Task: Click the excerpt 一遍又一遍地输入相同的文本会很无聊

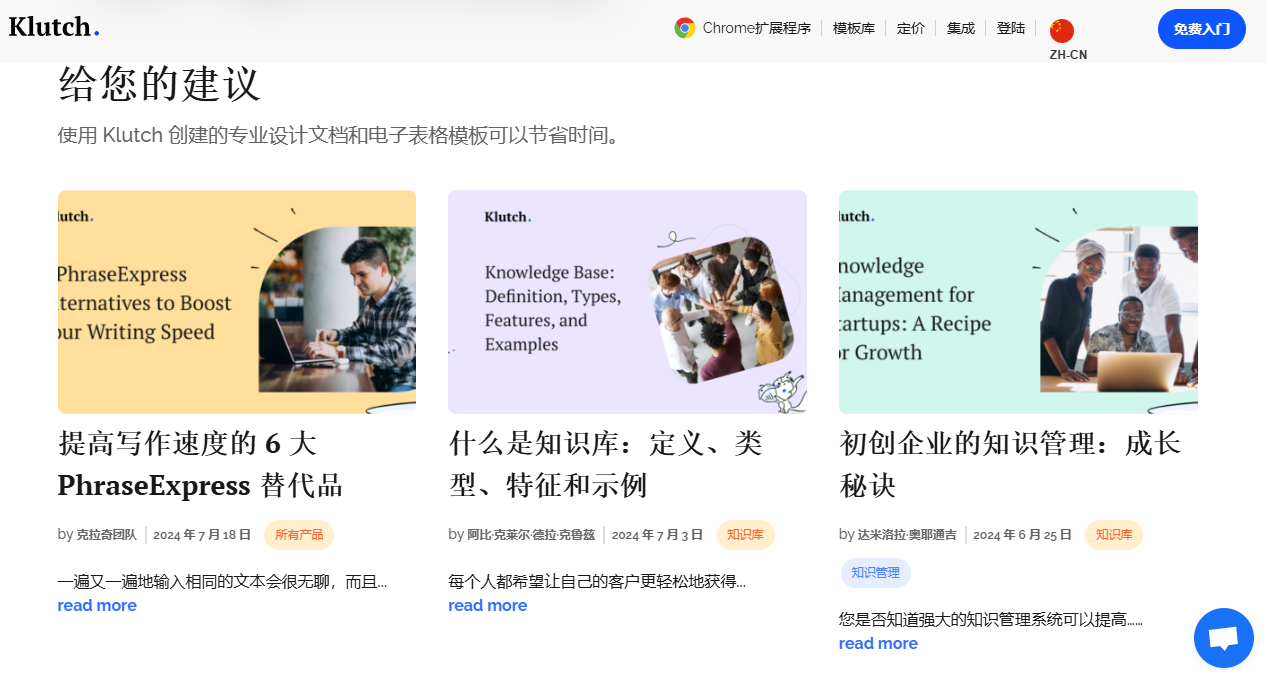Action: (x=222, y=582)
